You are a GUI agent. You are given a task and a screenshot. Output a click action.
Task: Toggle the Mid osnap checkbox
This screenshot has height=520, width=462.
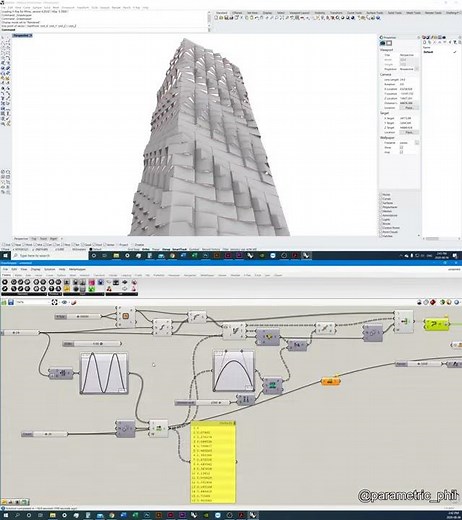(36, 245)
